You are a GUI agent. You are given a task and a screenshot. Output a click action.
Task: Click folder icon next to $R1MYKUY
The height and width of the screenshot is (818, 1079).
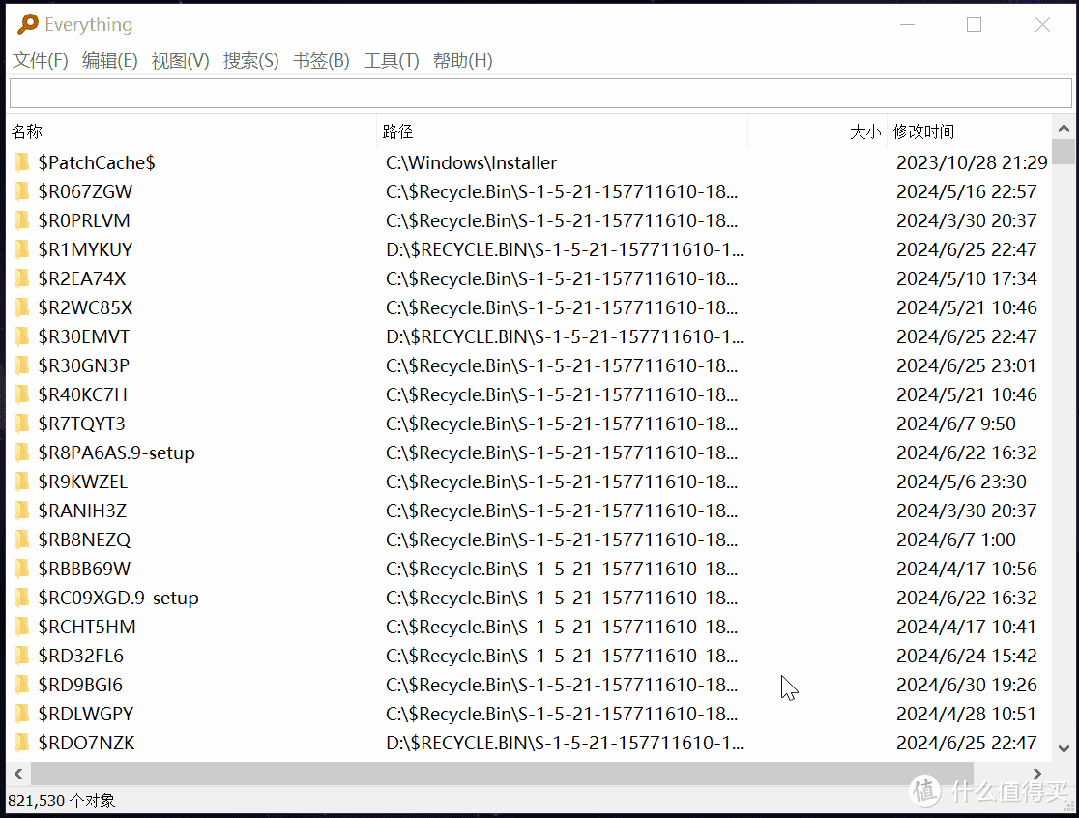tap(22, 249)
